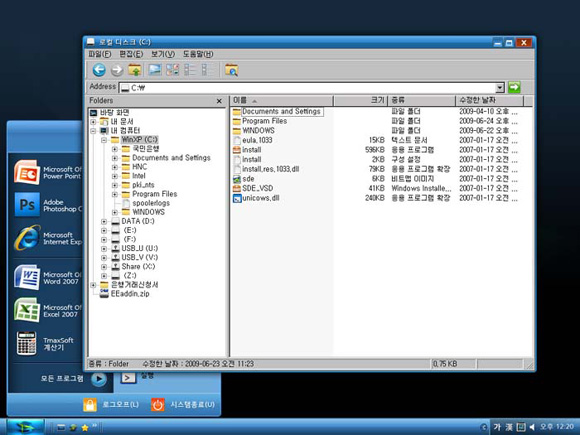Viewport: 580px width, 435px height.
Task: Click the Back arrow toolbar button
Action: pos(99,70)
